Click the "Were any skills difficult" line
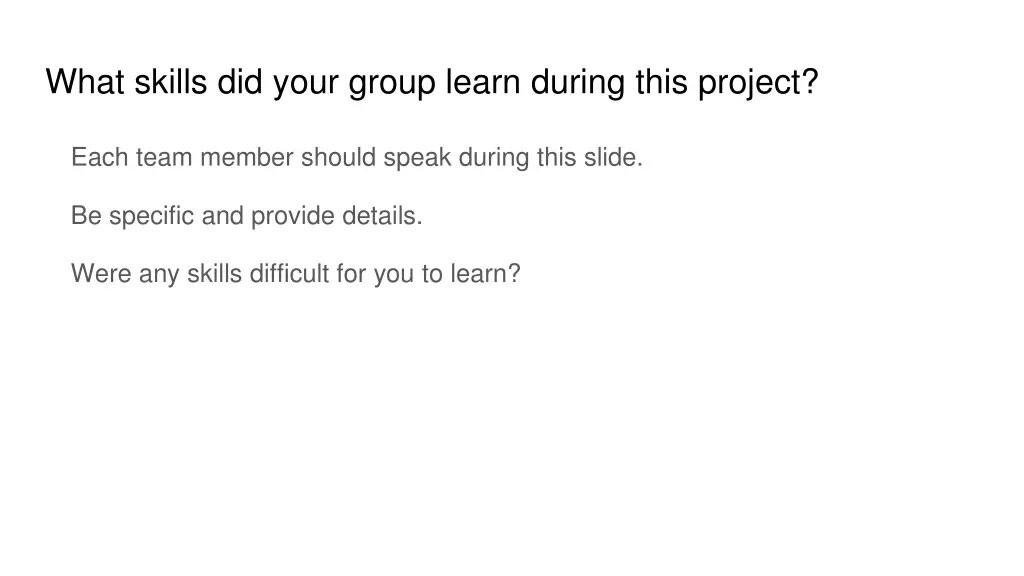Image resolution: width=1024 pixels, height=576 pixels. [x=296, y=273]
